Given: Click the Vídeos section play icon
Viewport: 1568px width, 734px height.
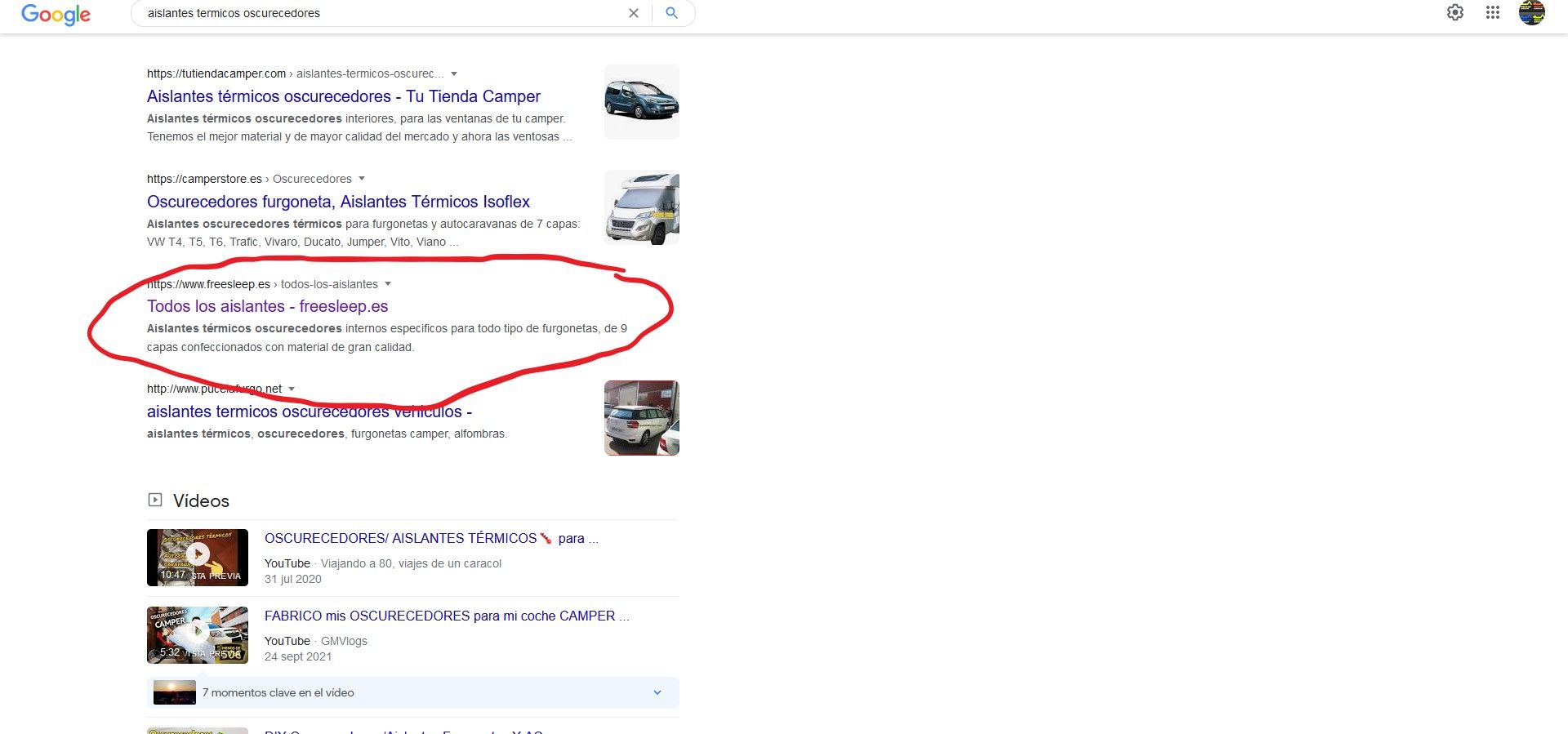Looking at the screenshot, I should 155,500.
